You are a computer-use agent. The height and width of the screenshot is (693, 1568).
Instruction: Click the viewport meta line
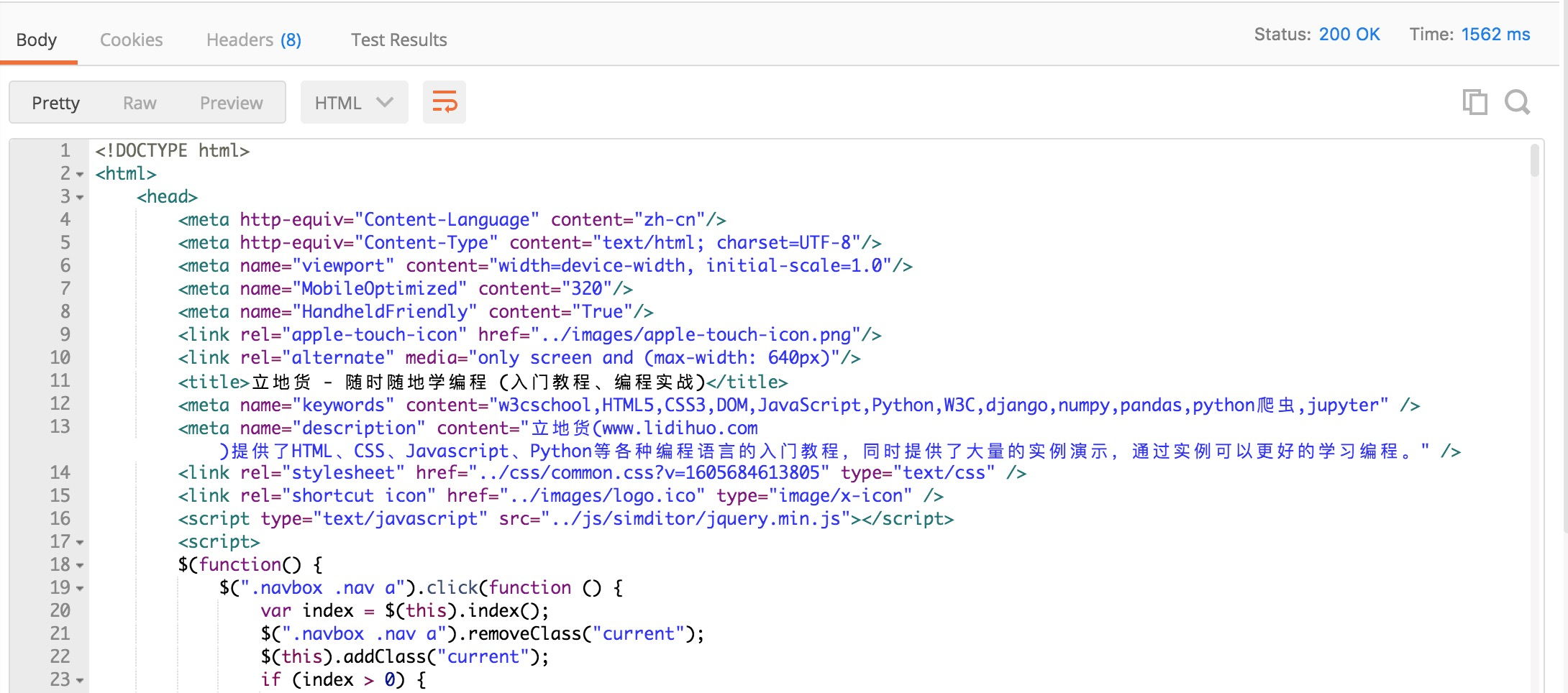(545, 265)
